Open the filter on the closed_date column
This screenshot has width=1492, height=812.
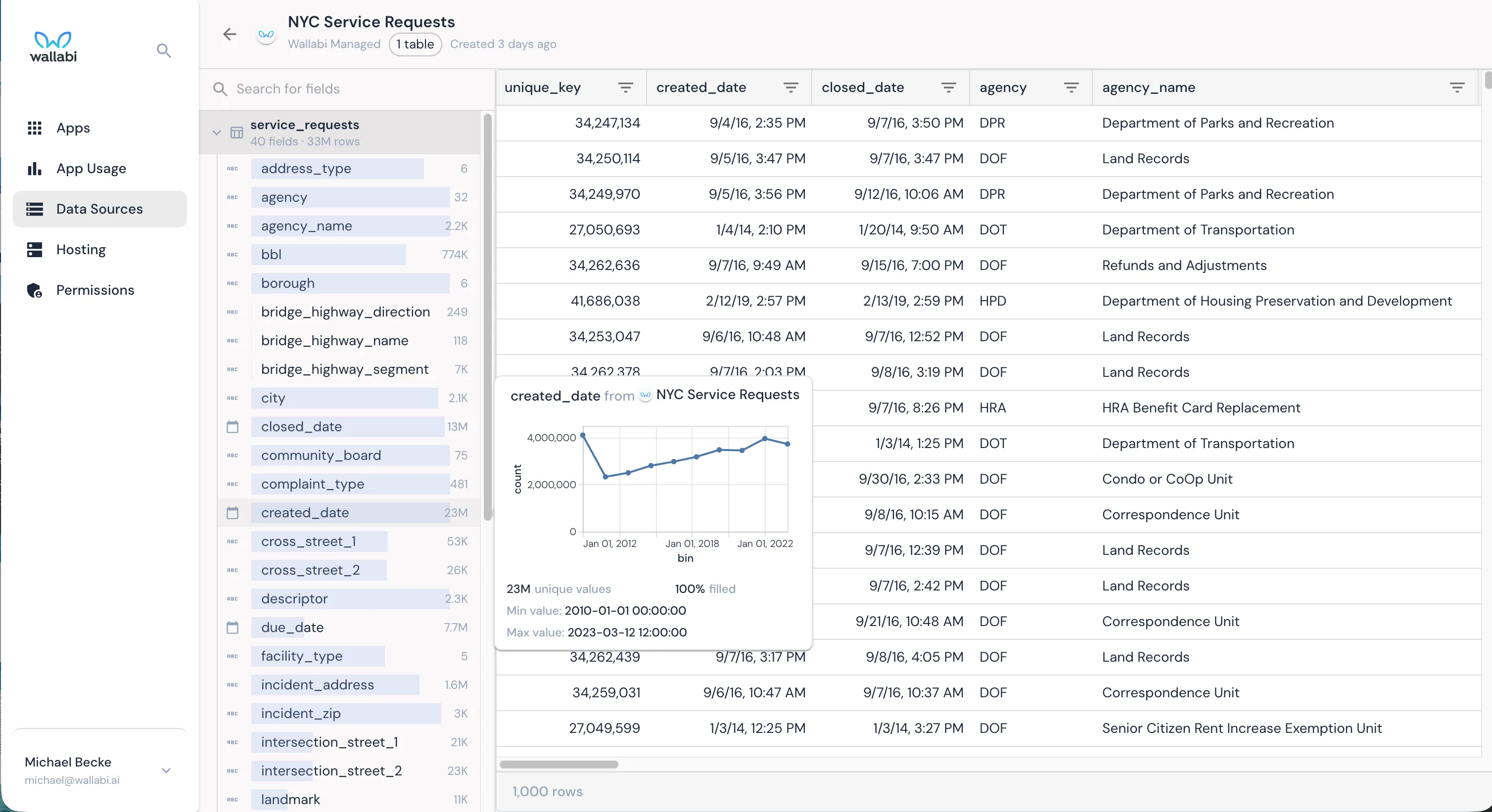[x=948, y=88]
